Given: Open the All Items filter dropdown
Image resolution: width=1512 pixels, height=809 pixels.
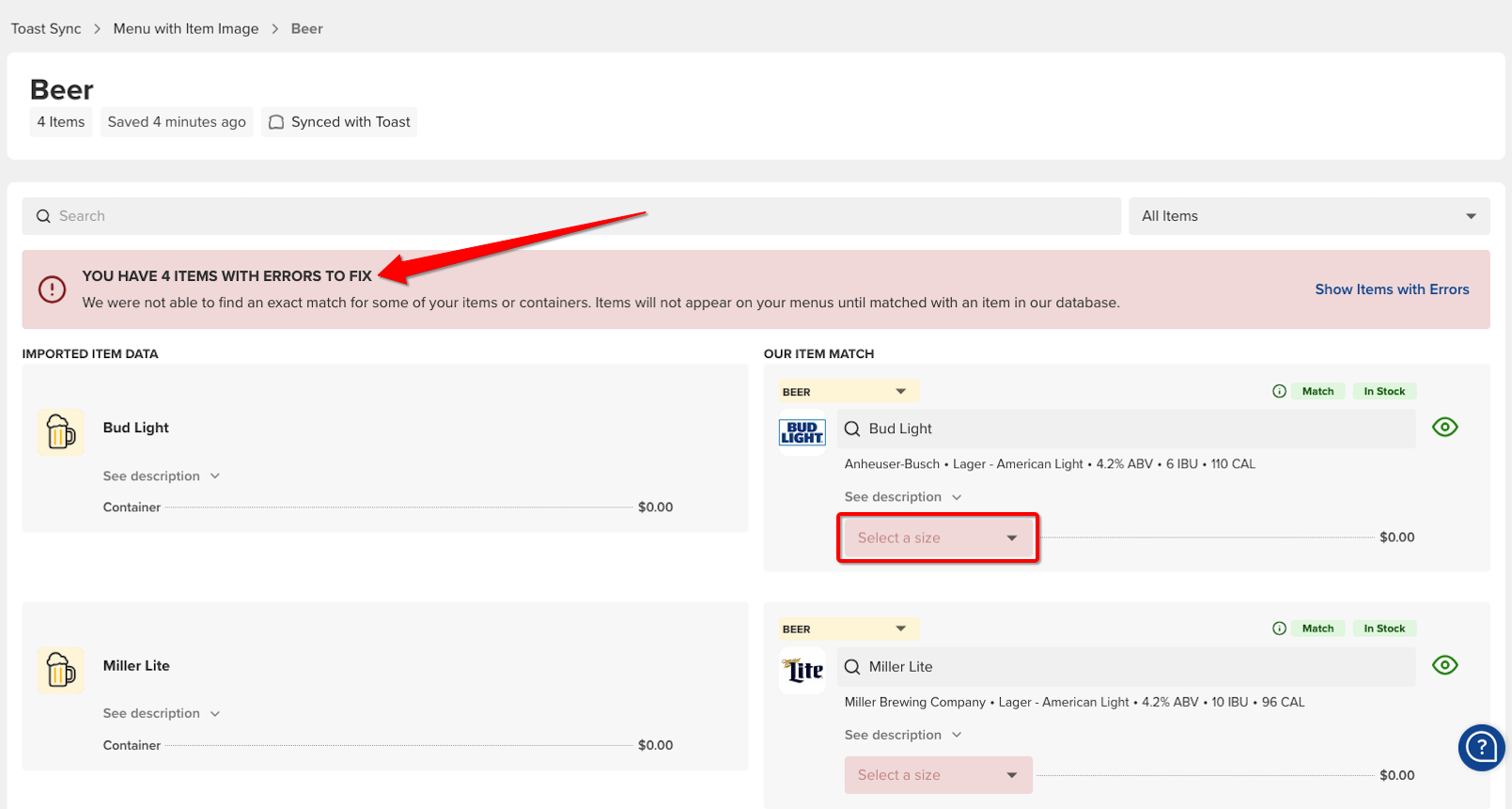Looking at the screenshot, I should tap(1308, 216).
